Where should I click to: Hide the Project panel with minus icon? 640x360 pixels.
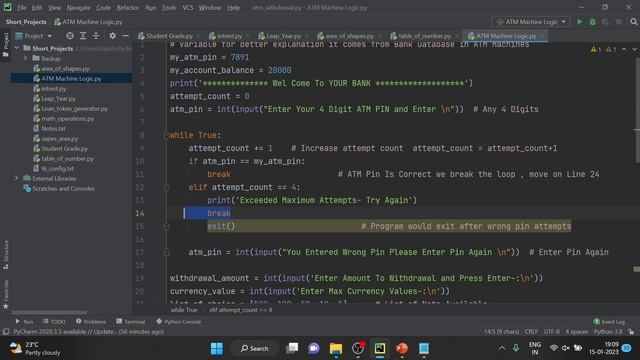125,36
